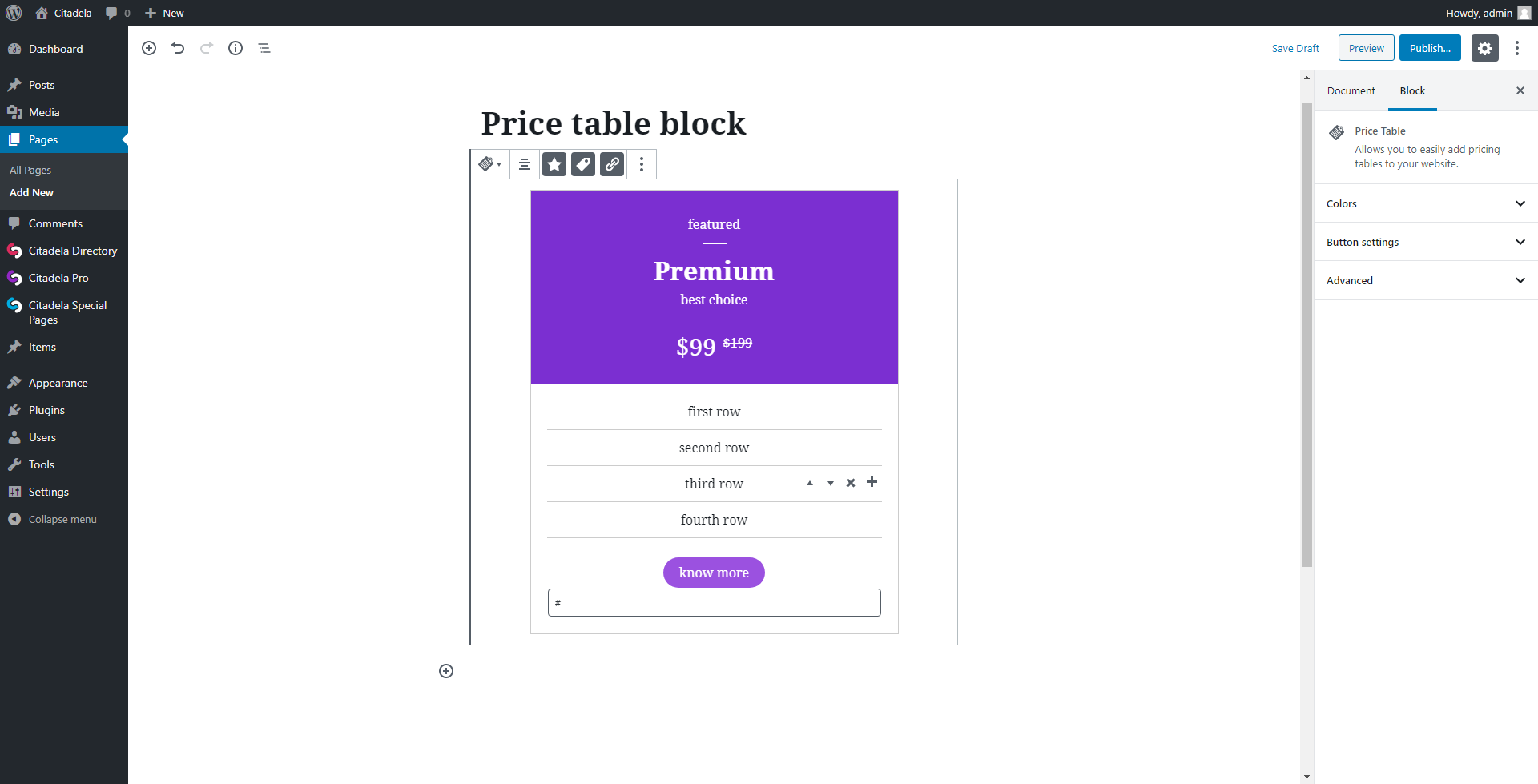Click the Publish button
1538x784 pixels.
pyautogui.click(x=1430, y=48)
